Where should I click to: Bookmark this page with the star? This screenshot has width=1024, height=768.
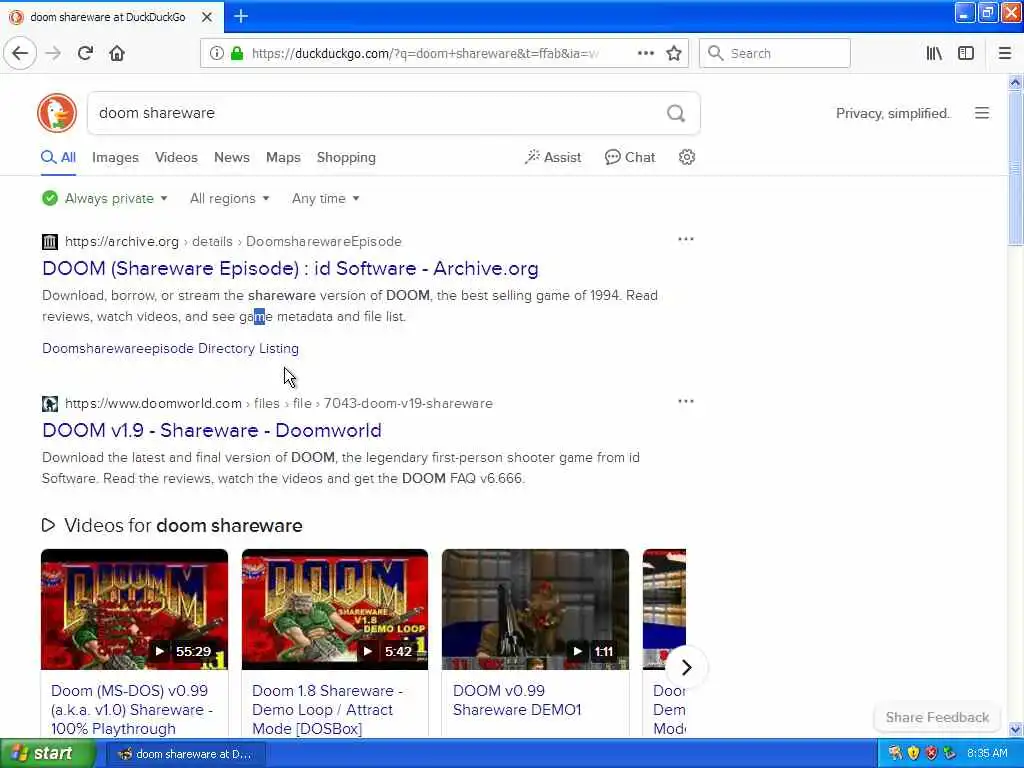[x=674, y=54]
